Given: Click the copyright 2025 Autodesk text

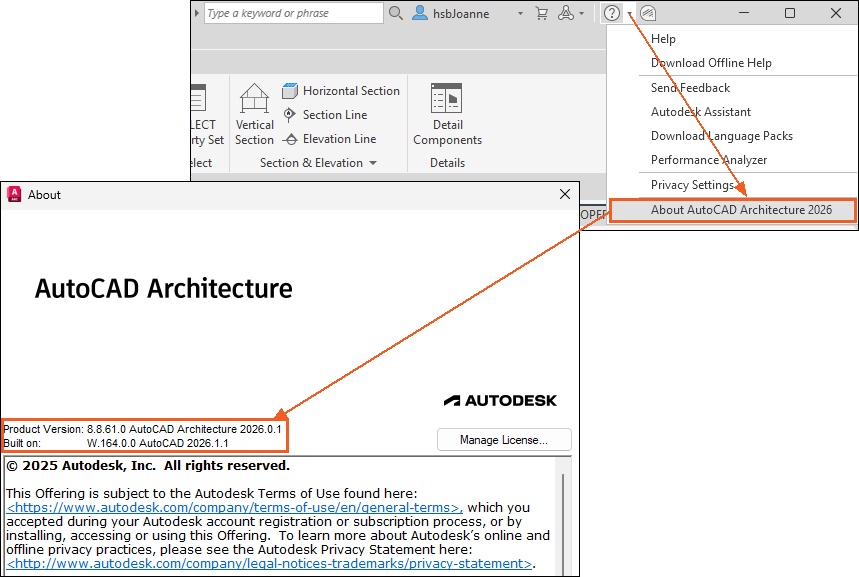Looking at the screenshot, I should 148,466.
